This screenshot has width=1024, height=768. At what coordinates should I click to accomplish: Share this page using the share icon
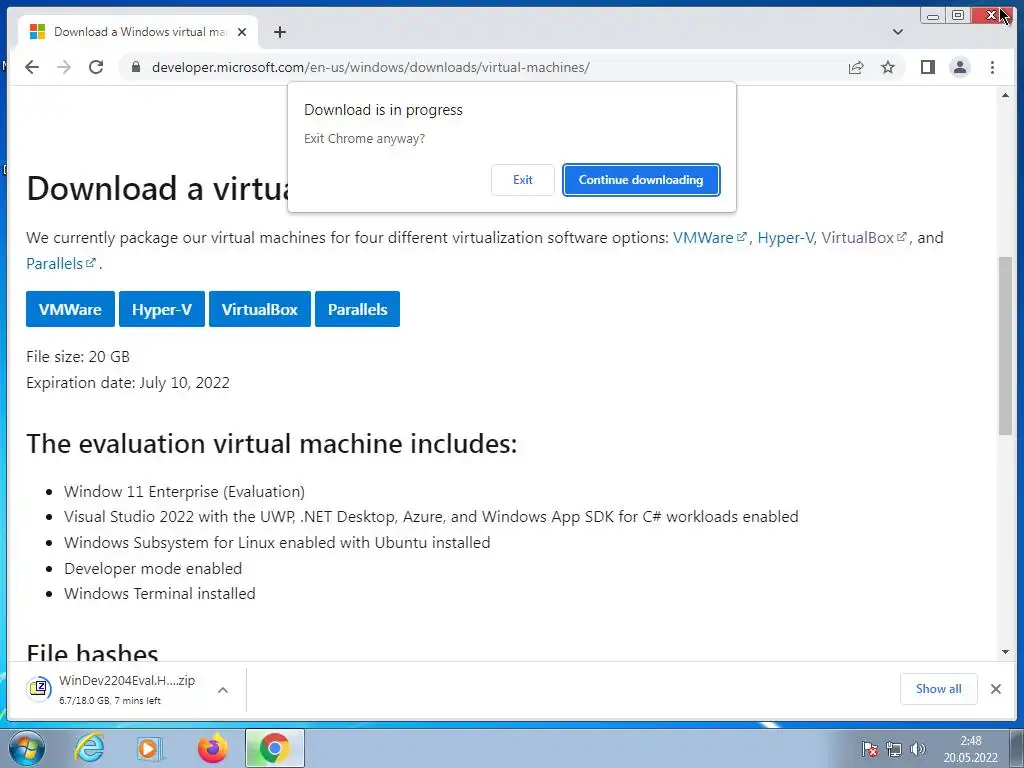[856, 67]
